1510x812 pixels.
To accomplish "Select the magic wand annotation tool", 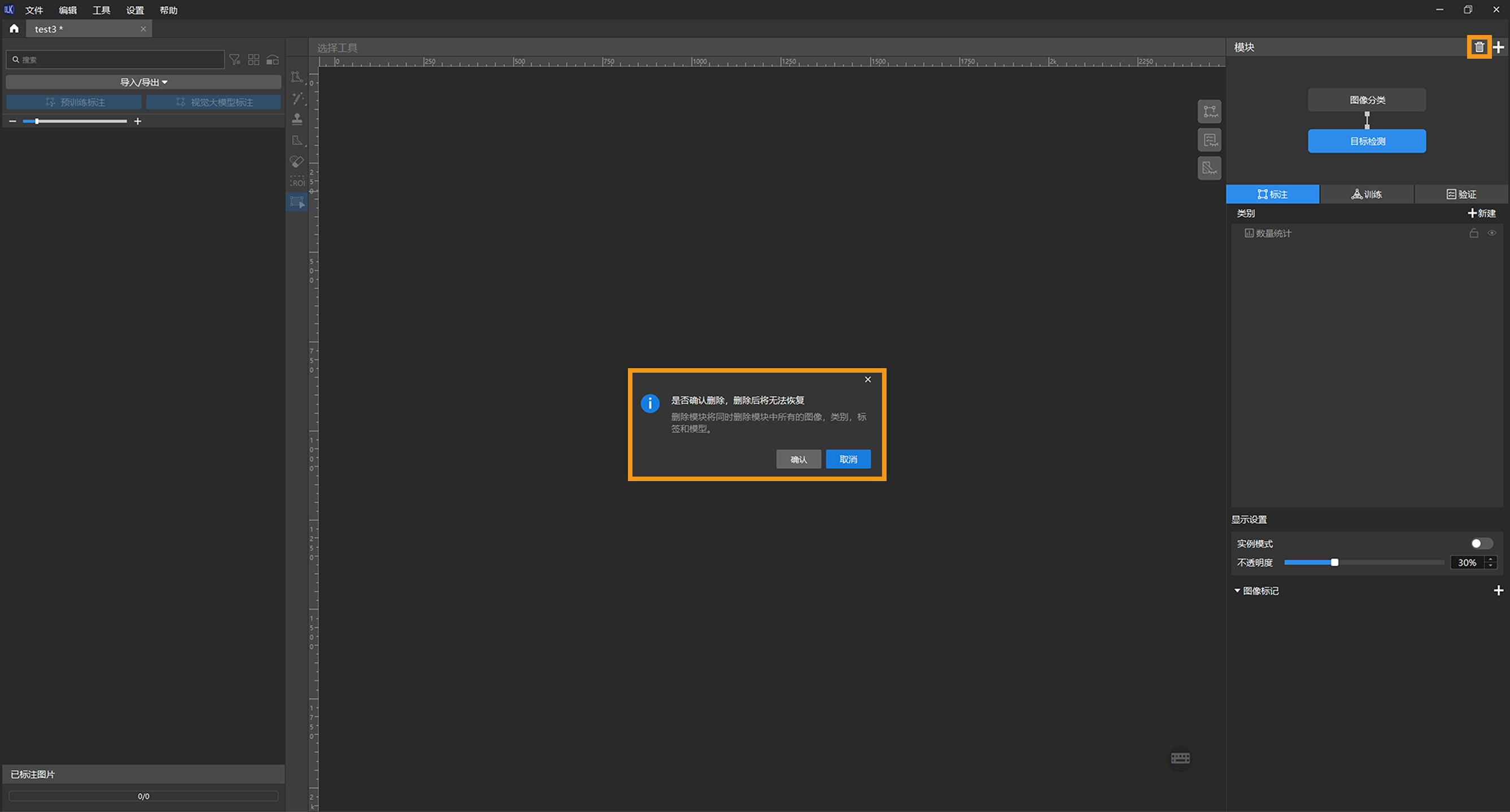I will point(298,98).
